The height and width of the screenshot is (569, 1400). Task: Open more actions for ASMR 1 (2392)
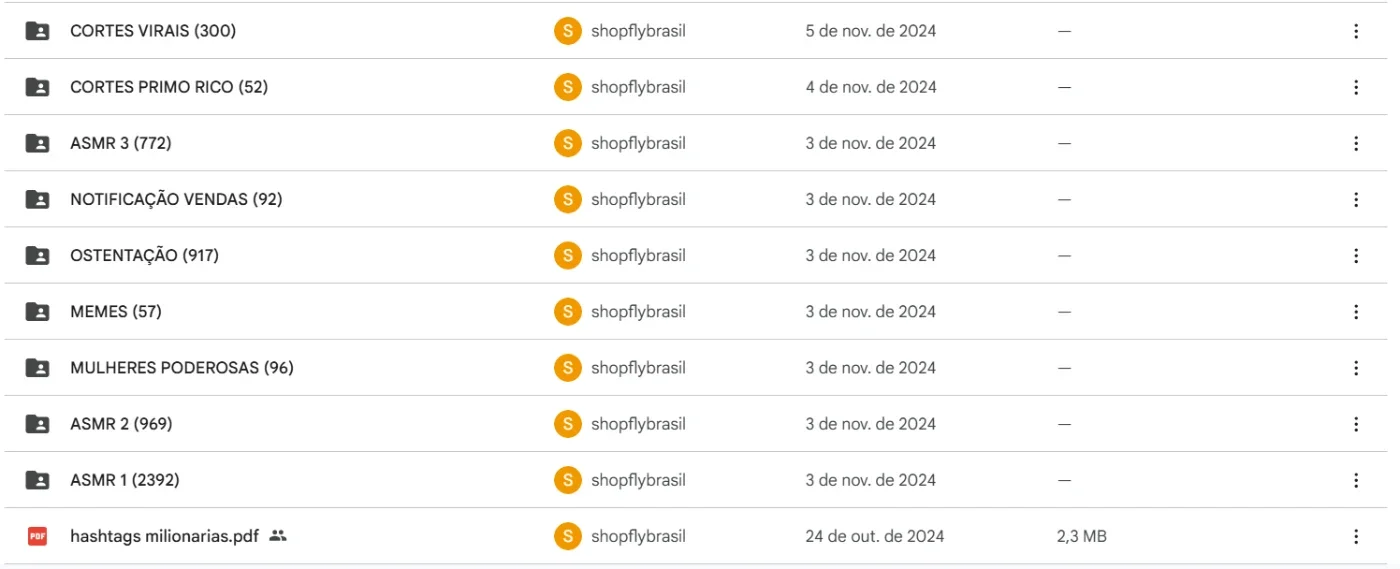click(1356, 480)
